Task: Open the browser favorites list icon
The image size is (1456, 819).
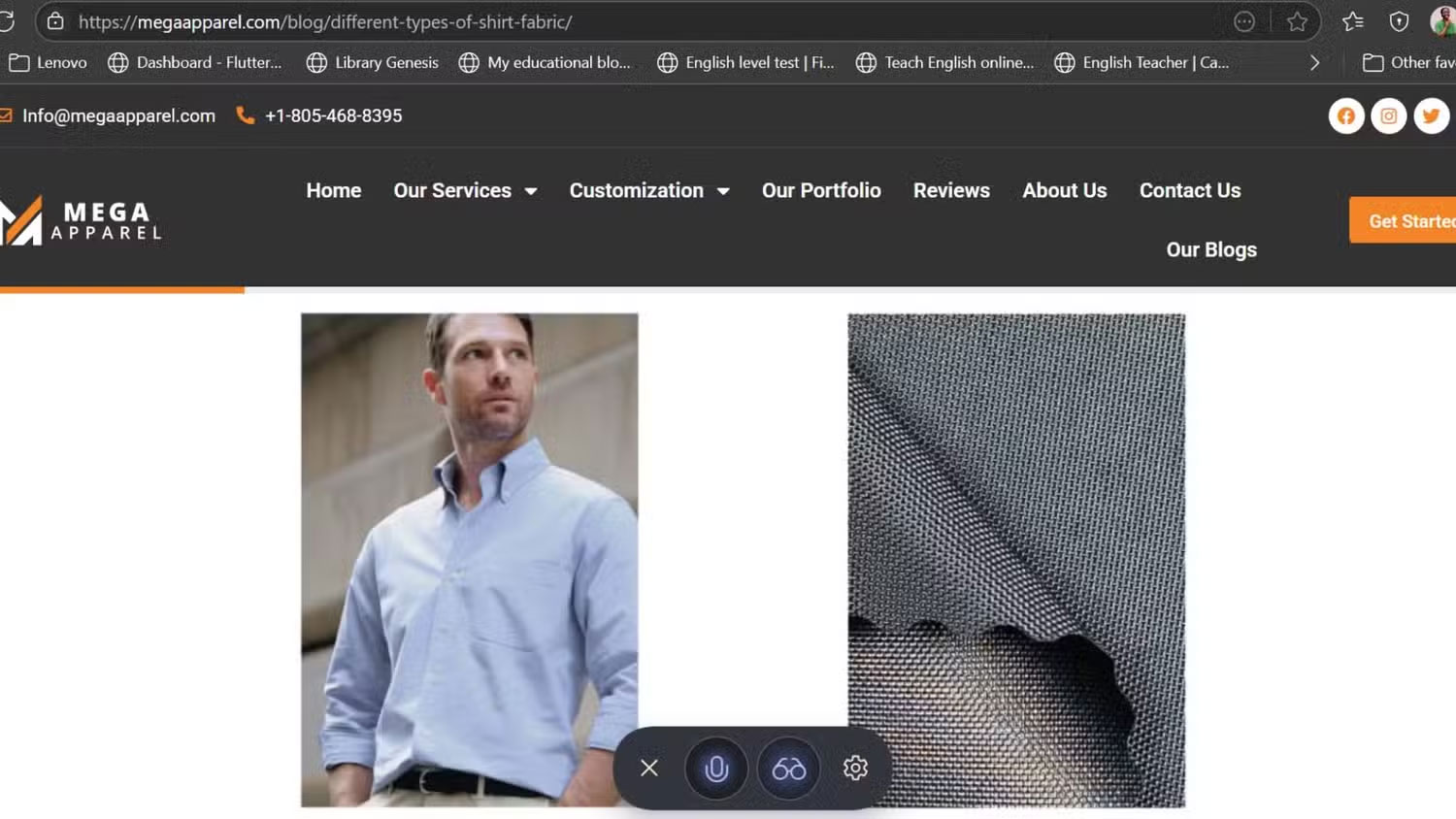Action: click(x=1352, y=21)
